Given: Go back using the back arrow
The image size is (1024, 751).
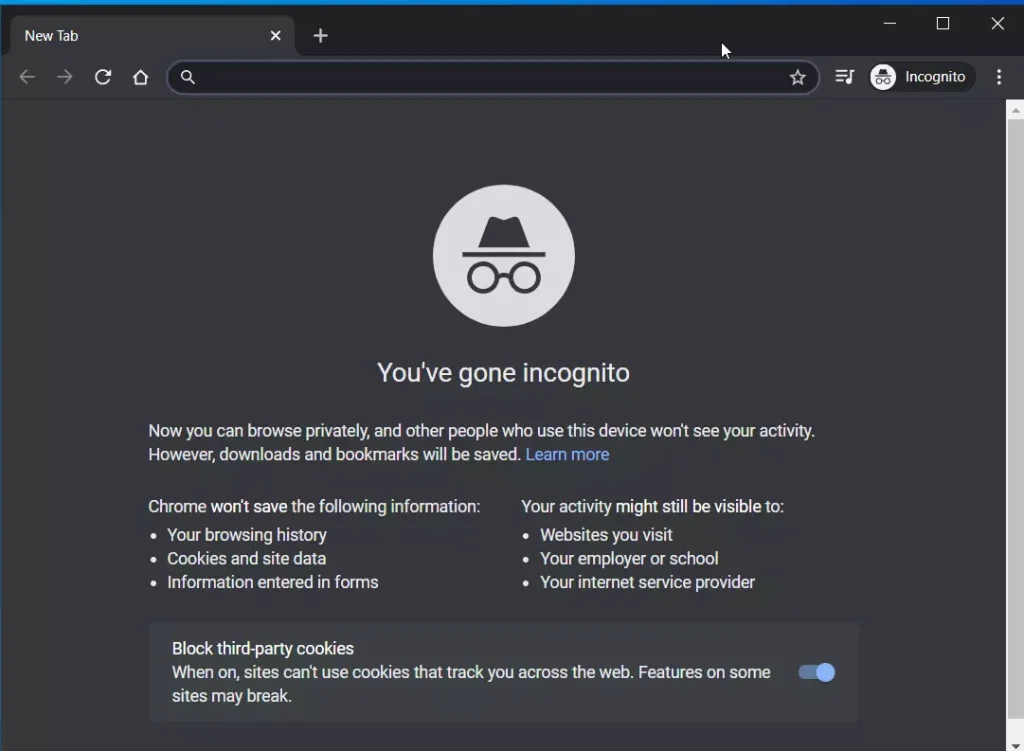Looking at the screenshot, I should tap(27, 77).
